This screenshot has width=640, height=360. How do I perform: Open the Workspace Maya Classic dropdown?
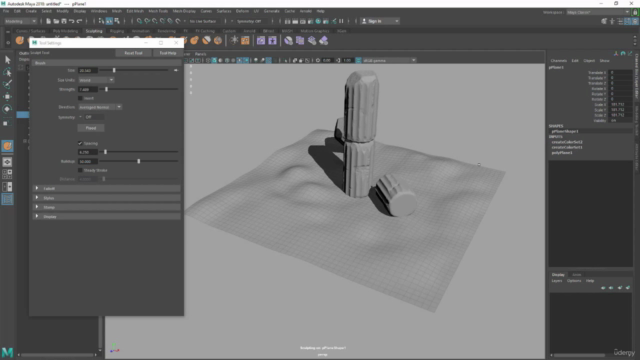[598, 12]
